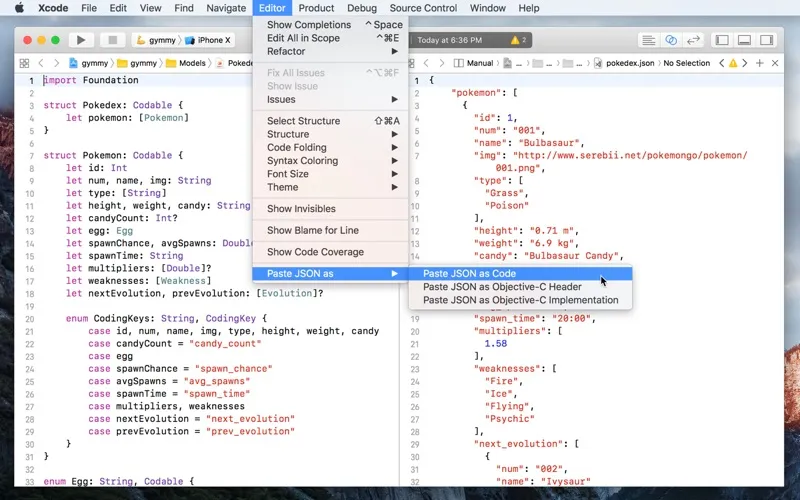Click the gymmy folder in breadcrumb

[x=137, y=63]
